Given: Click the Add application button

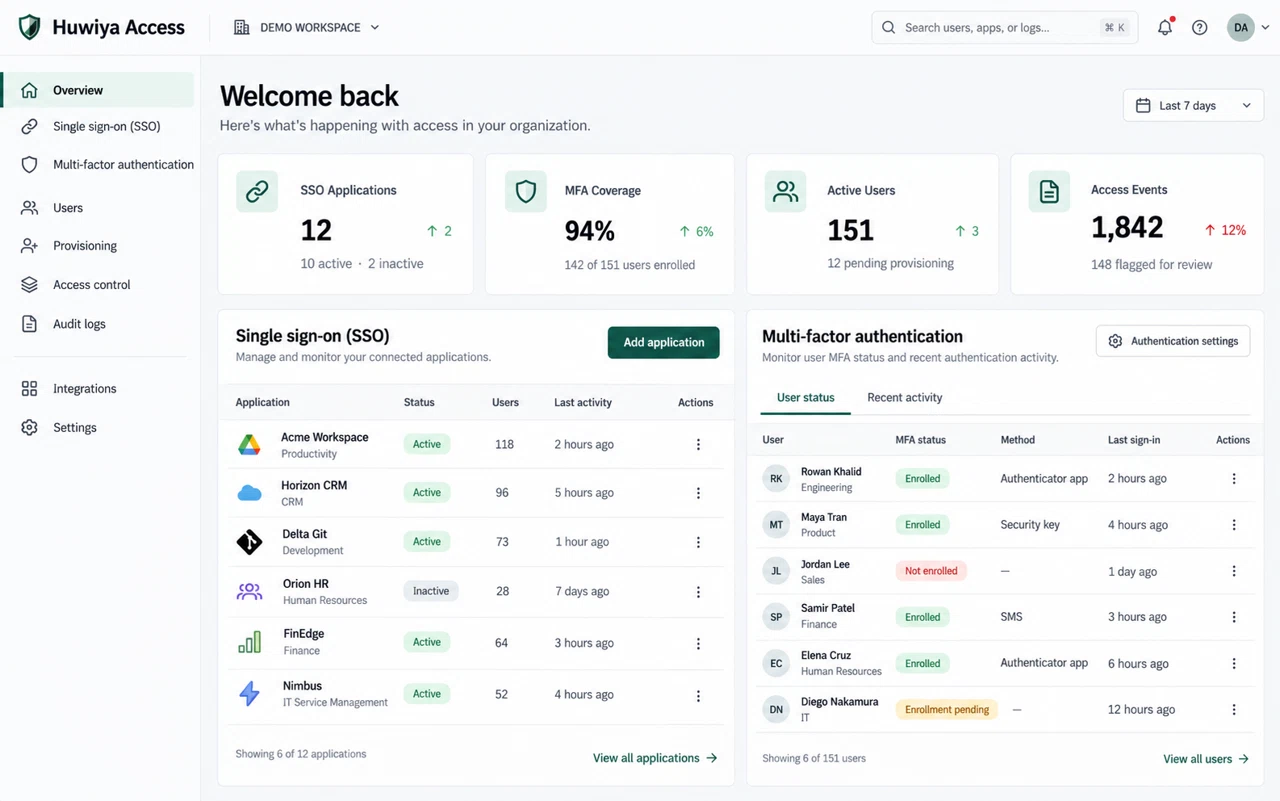Looking at the screenshot, I should 664,343.
